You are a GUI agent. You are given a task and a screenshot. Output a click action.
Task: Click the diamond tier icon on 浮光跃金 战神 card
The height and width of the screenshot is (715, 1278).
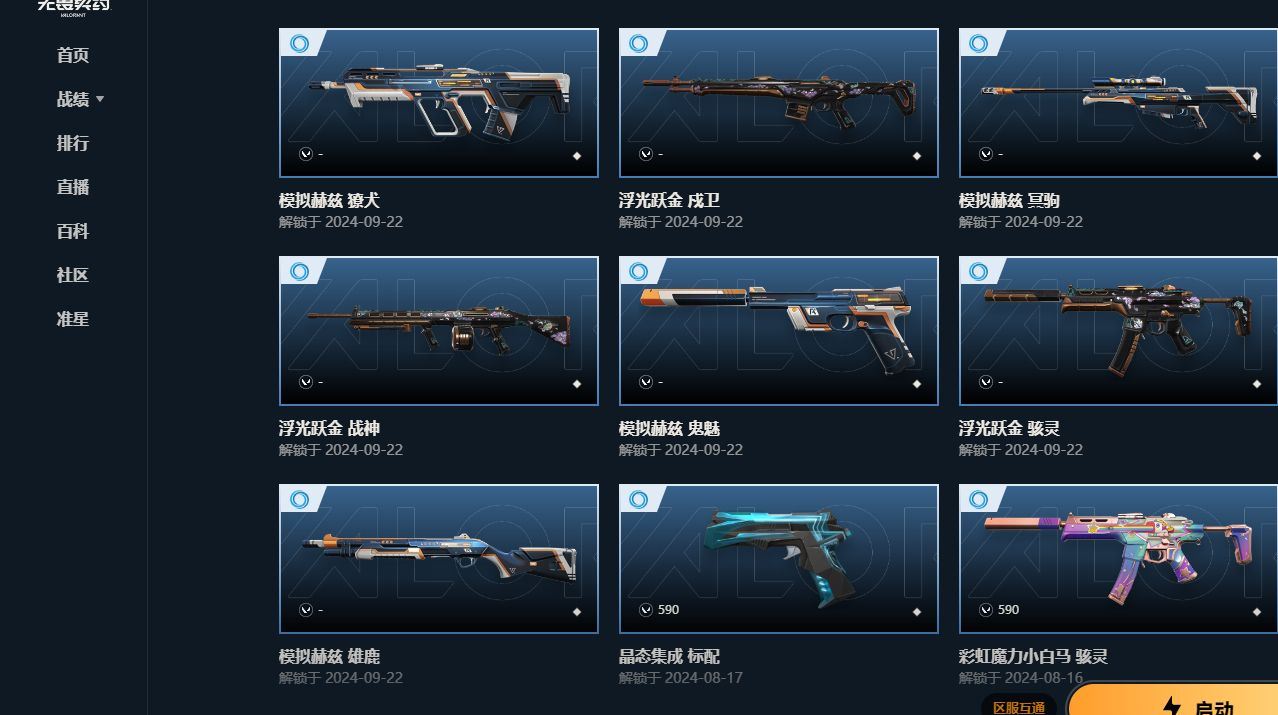[577, 384]
